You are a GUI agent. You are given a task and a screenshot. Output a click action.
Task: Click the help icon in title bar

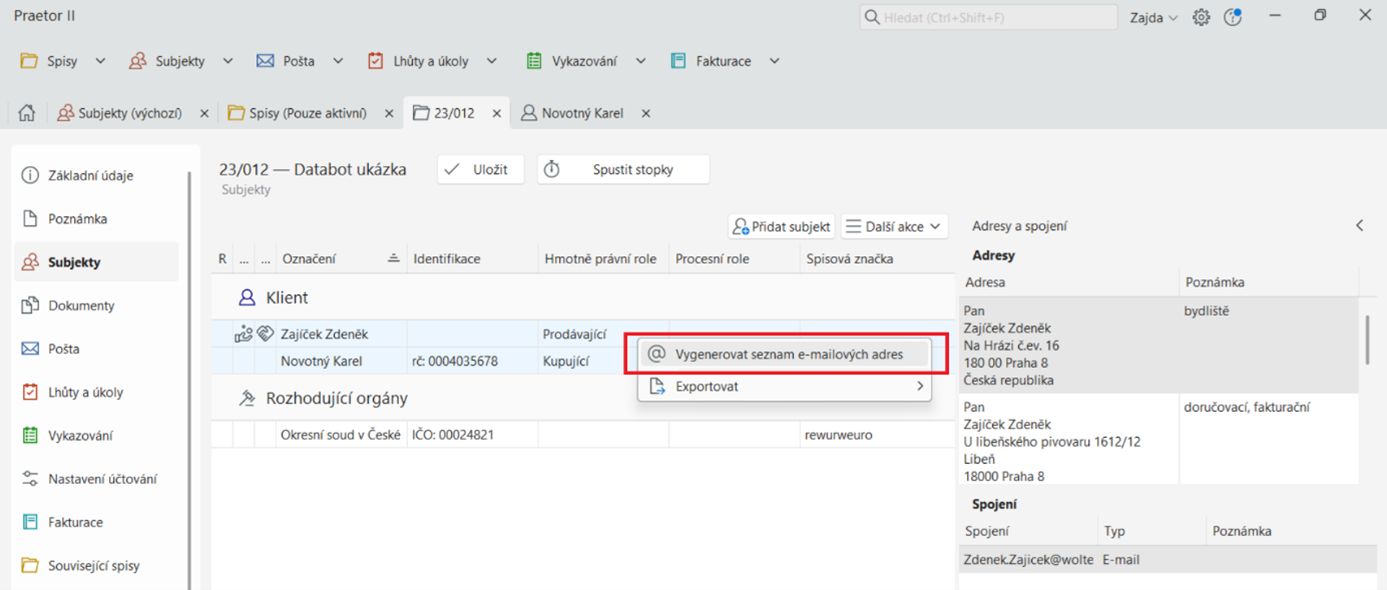(1232, 17)
